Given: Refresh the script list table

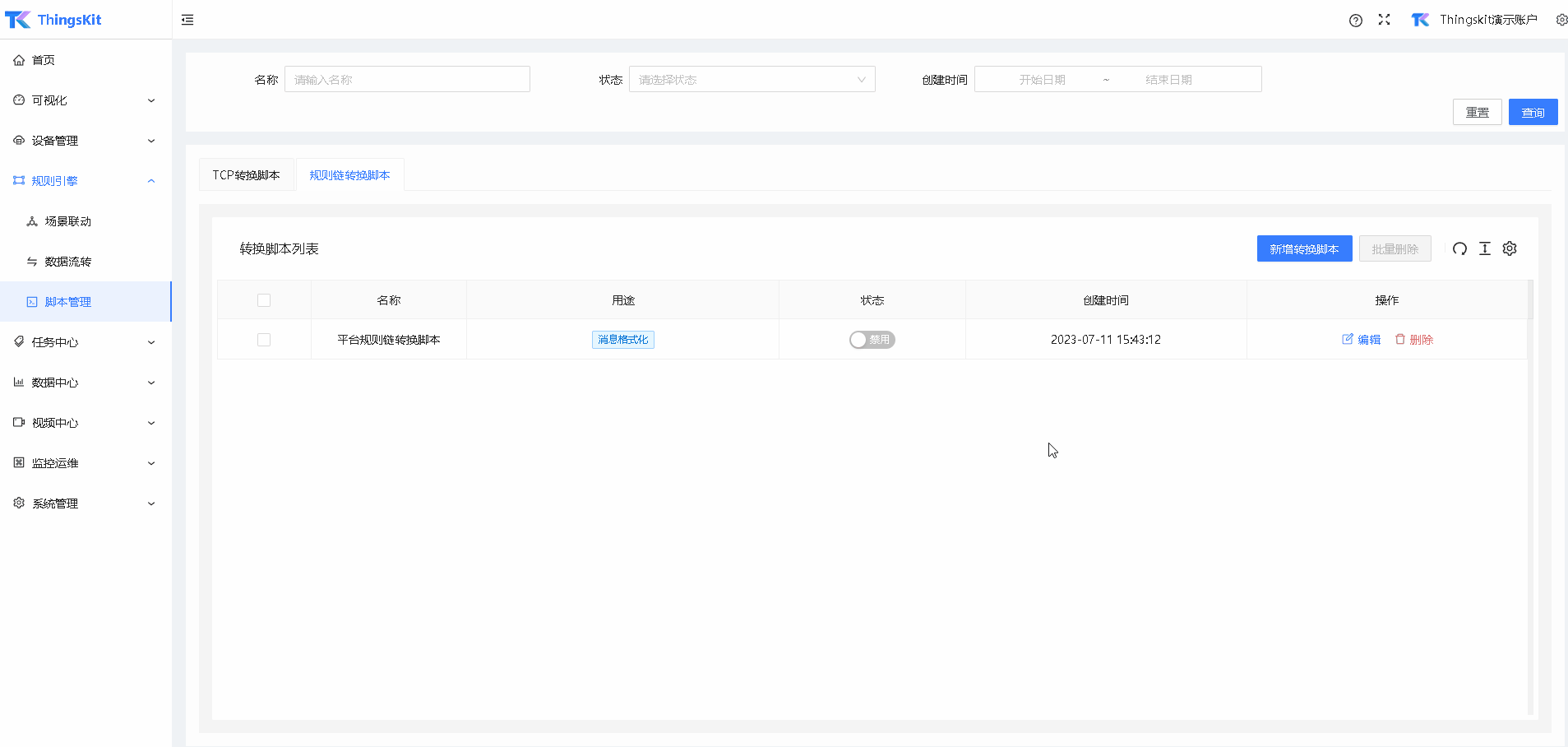Looking at the screenshot, I should (1459, 248).
